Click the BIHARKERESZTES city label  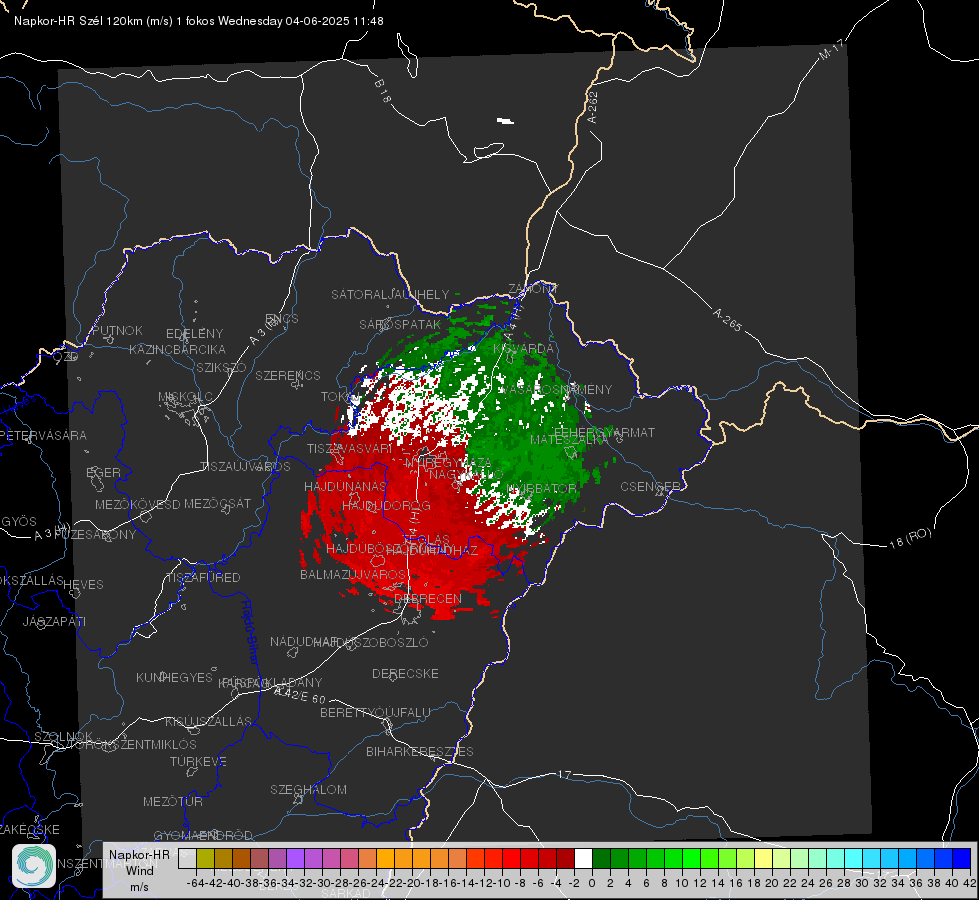pyautogui.click(x=420, y=751)
